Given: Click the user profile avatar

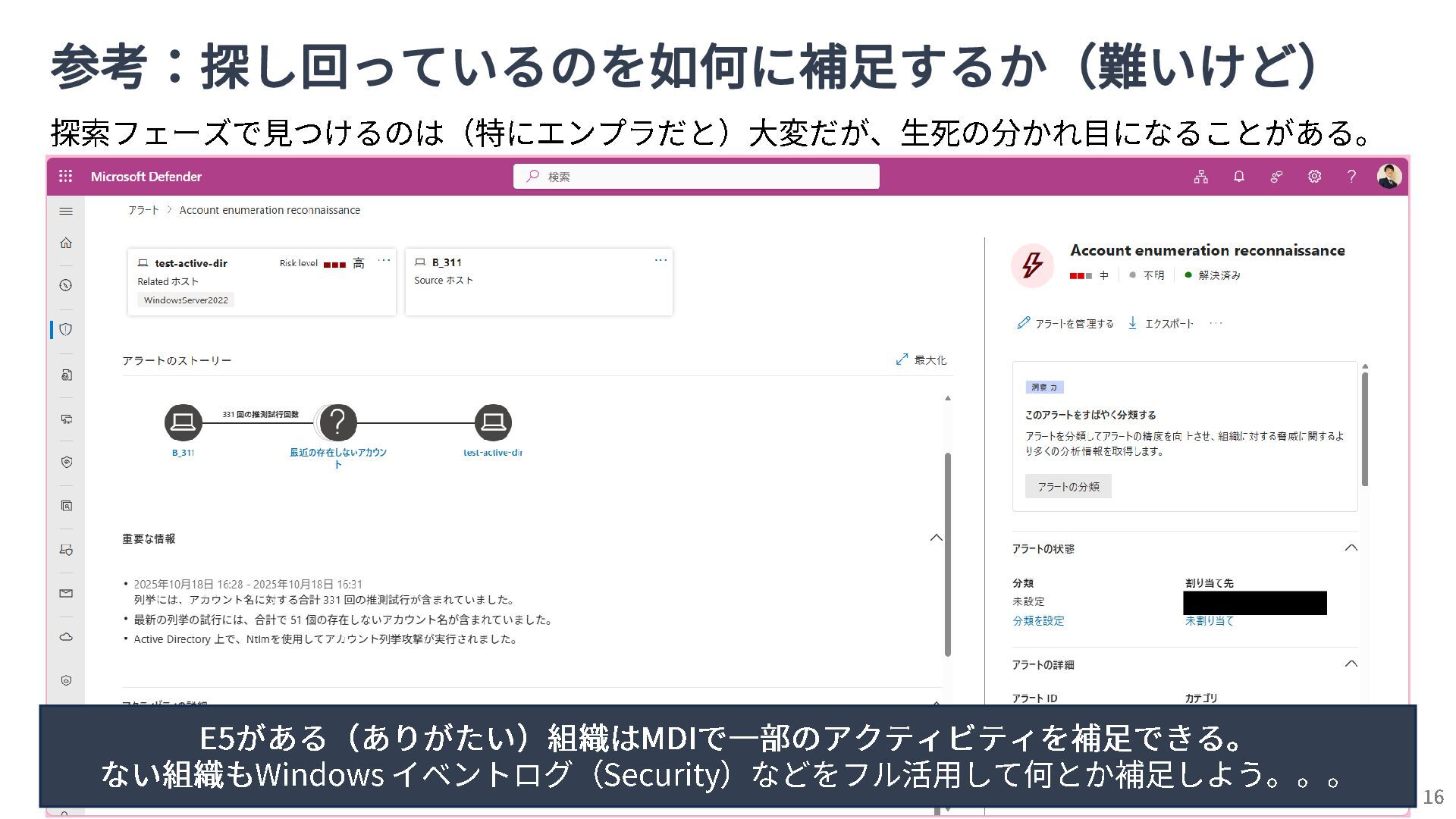Looking at the screenshot, I should tap(1389, 177).
